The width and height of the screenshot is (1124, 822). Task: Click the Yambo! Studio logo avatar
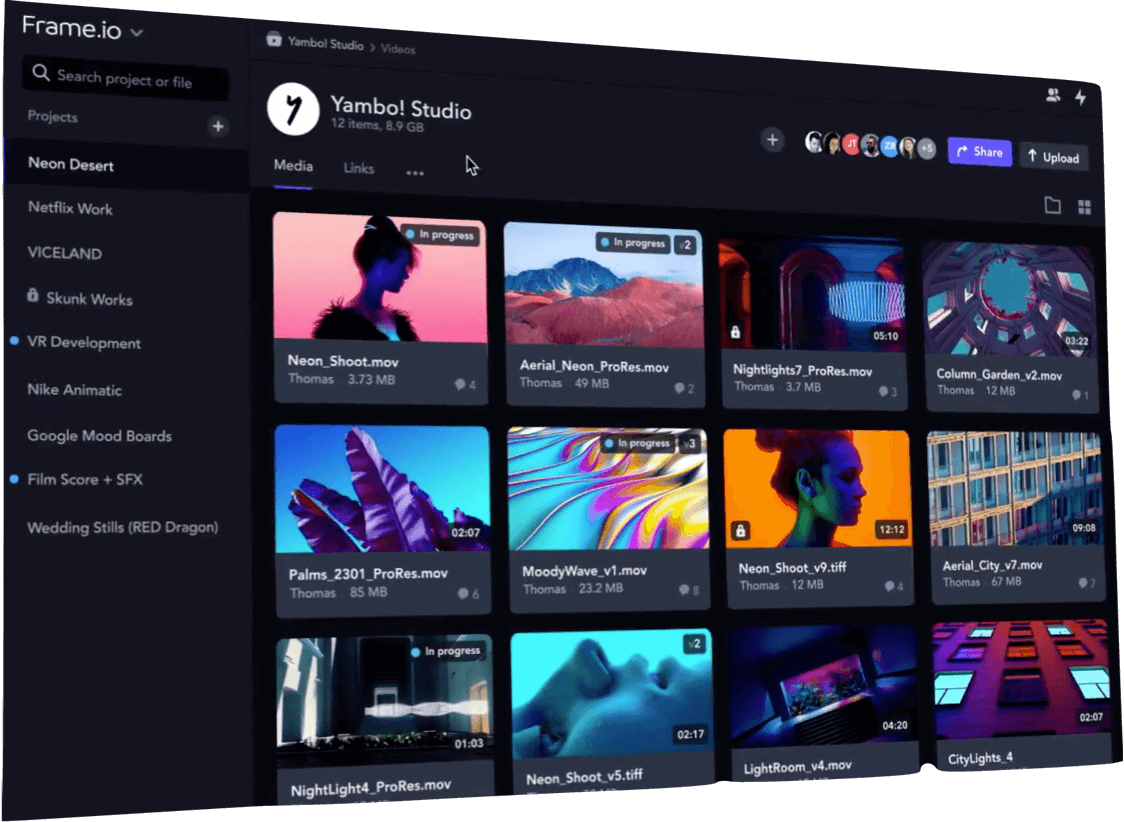click(292, 110)
